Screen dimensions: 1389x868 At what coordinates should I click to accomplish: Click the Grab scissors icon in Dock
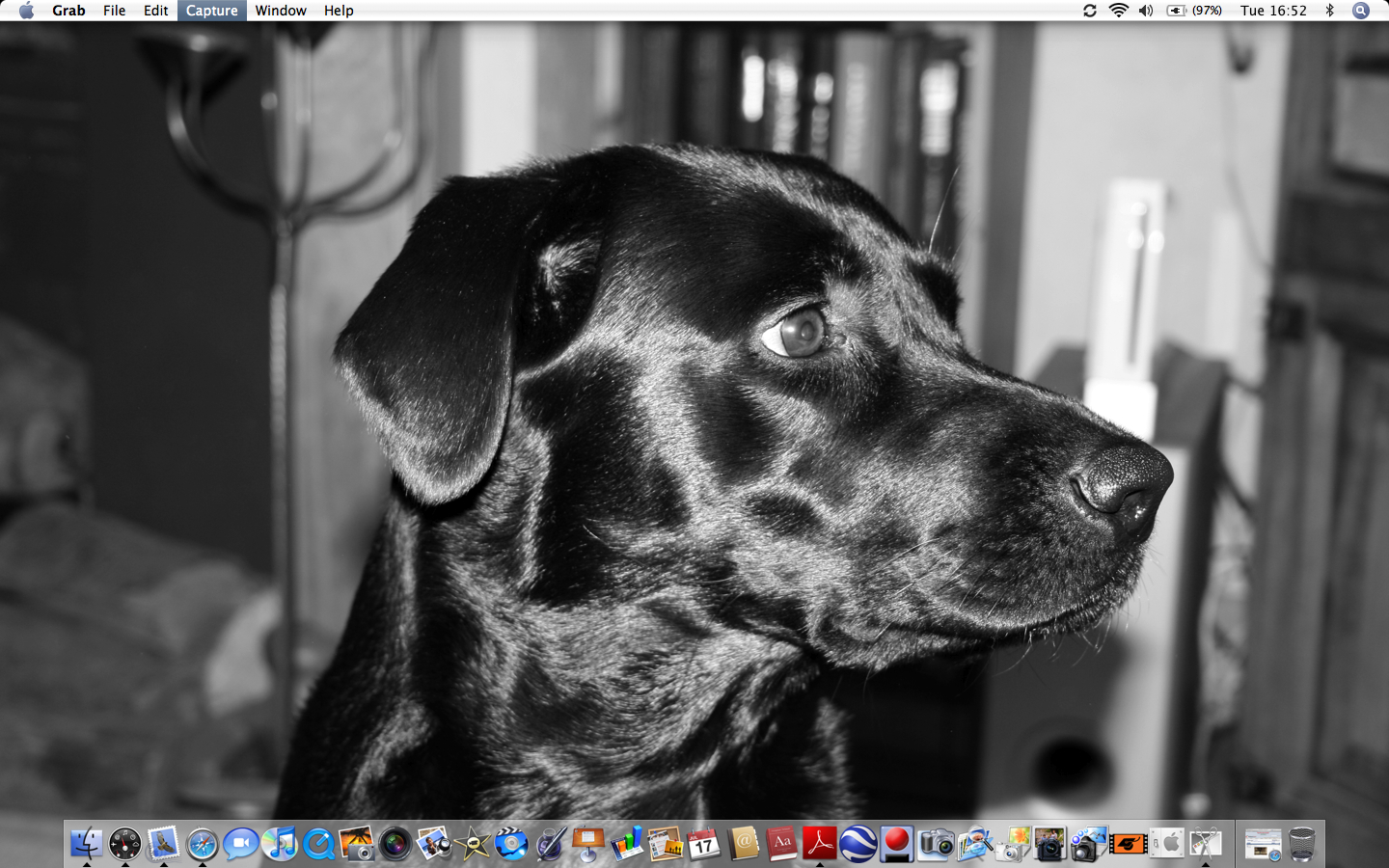coord(1206,844)
